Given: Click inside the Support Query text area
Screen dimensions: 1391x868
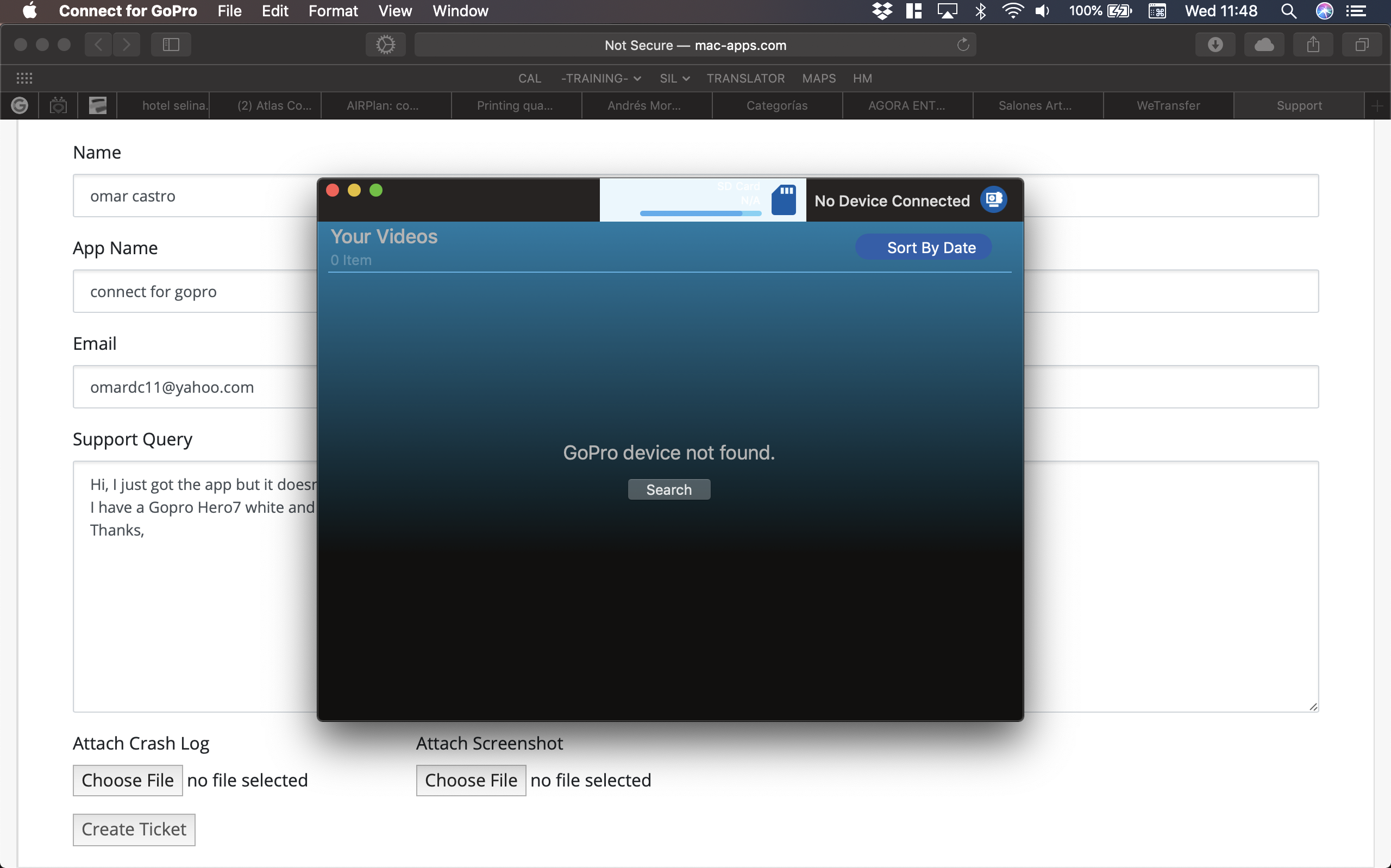Looking at the screenshot, I should [695, 586].
